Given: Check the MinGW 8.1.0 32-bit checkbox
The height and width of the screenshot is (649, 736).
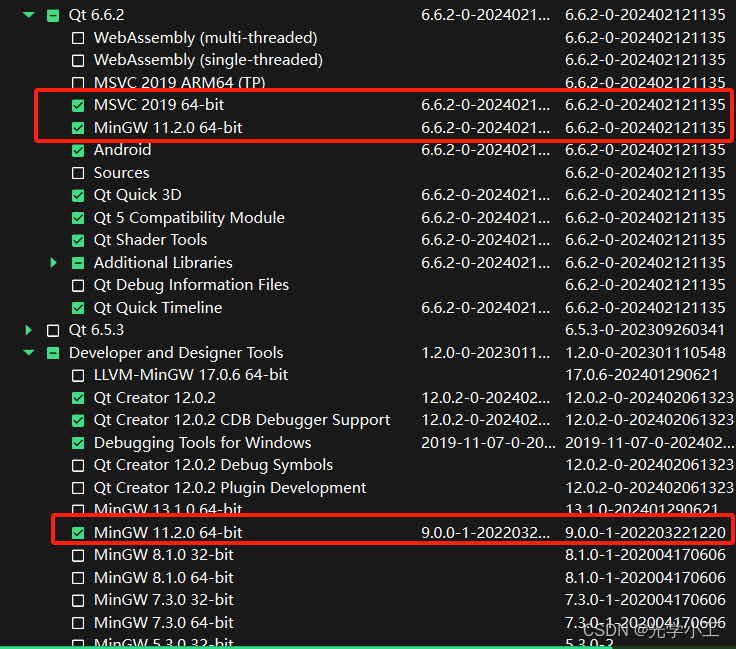Looking at the screenshot, I should tap(78, 556).
